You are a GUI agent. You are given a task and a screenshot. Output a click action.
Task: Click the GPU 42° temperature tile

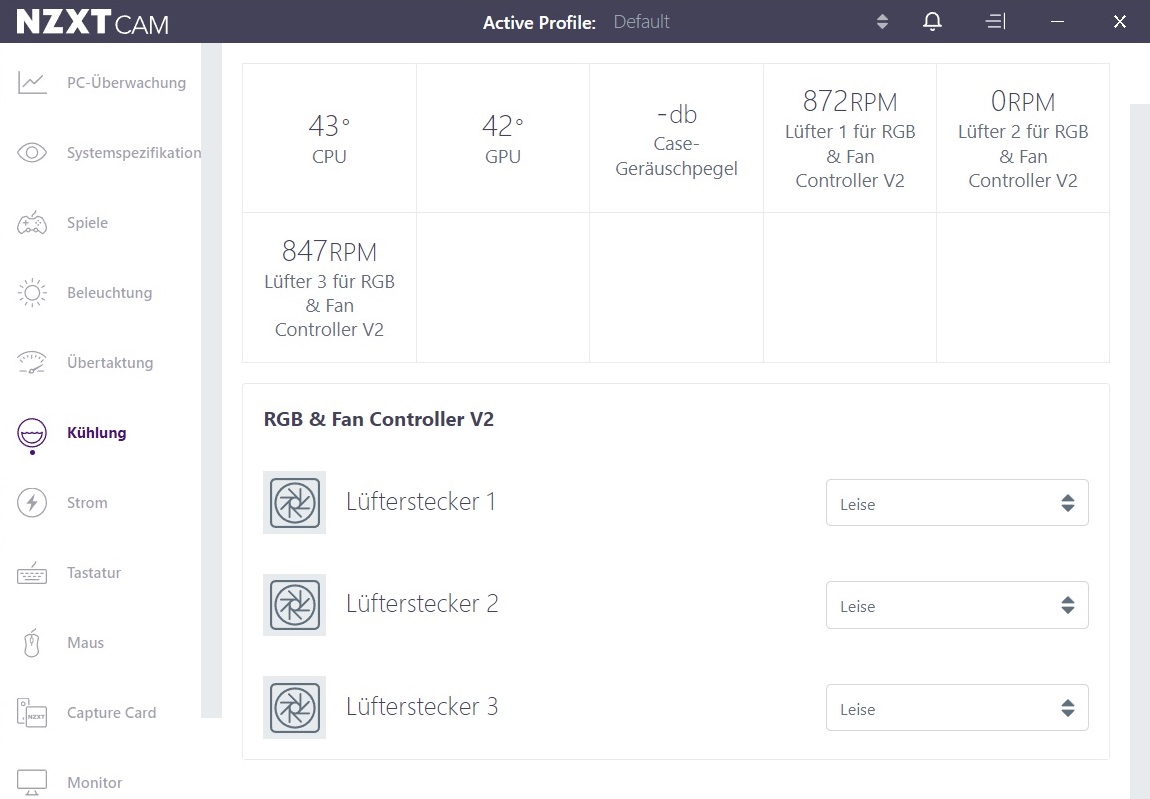click(503, 138)
